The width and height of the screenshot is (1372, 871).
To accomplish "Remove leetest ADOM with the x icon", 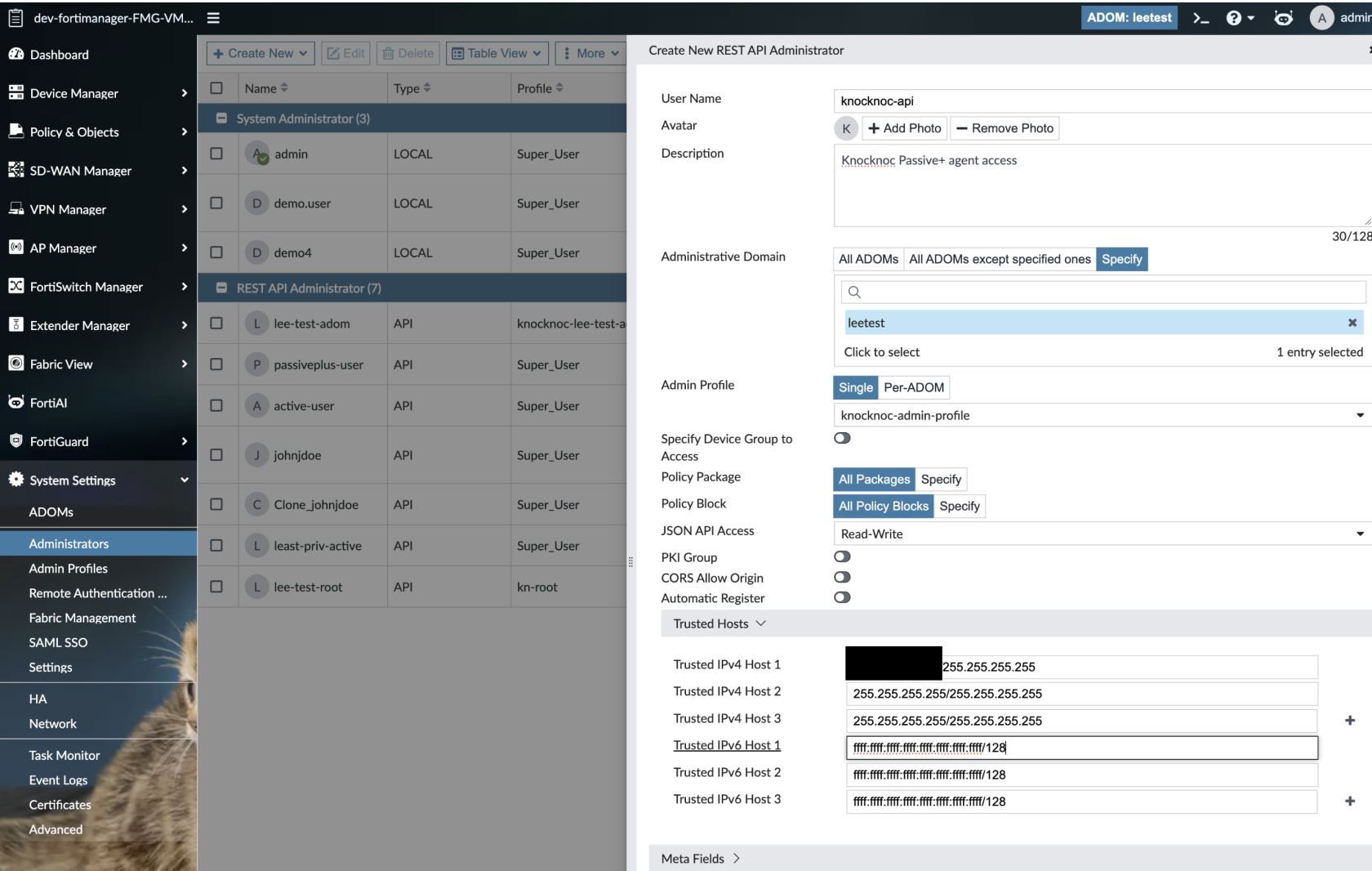I will 1352,323.
